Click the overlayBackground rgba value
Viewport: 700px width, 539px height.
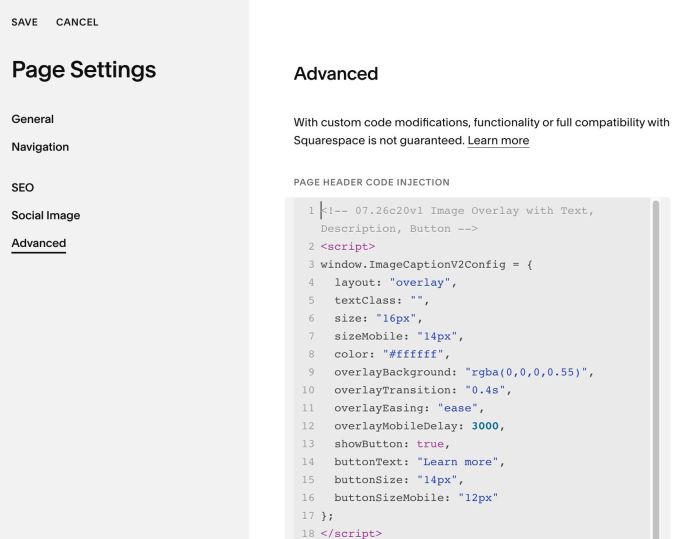pos(526,372)
